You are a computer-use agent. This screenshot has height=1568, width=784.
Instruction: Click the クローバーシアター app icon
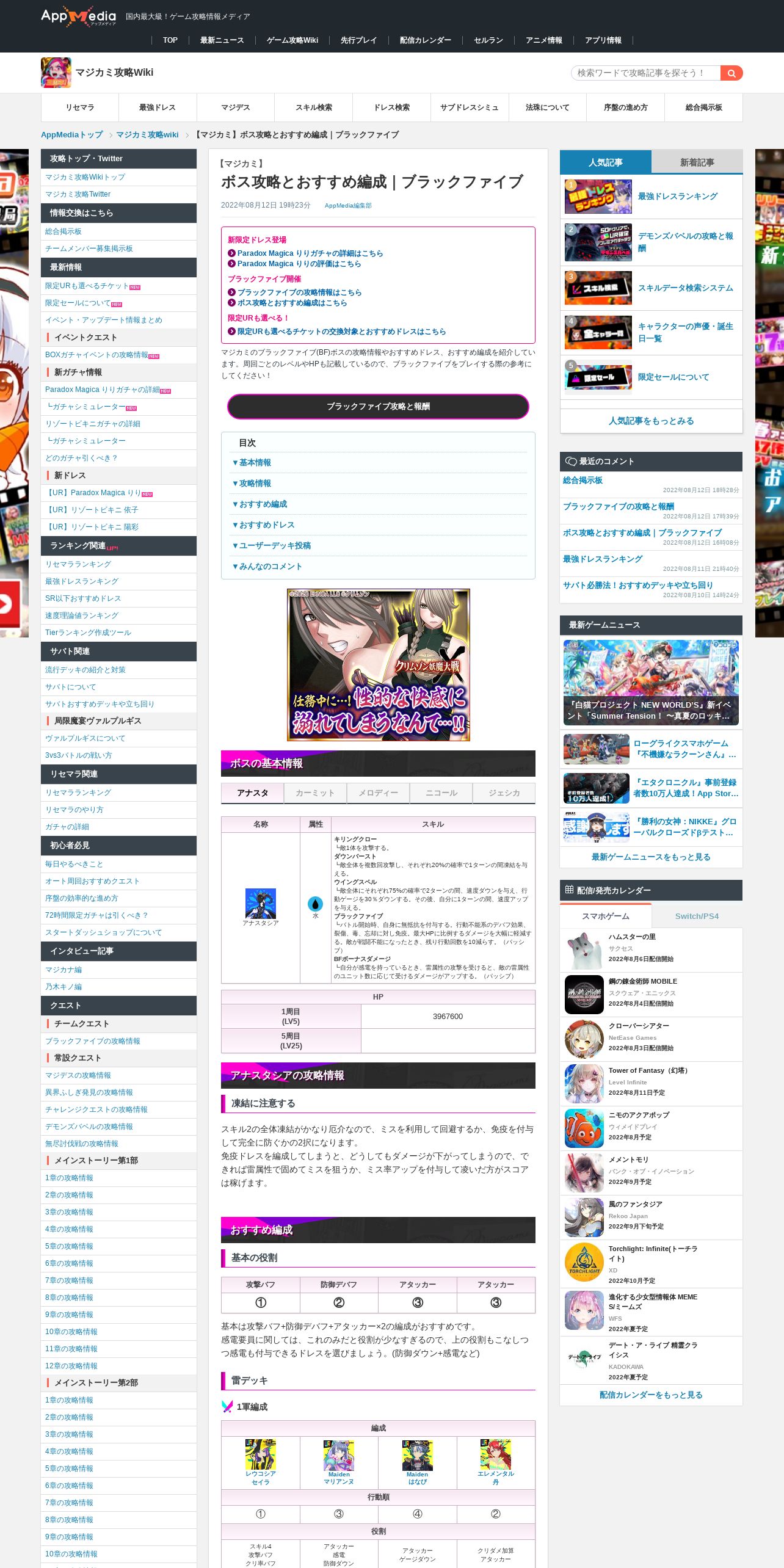(584, 1039)
